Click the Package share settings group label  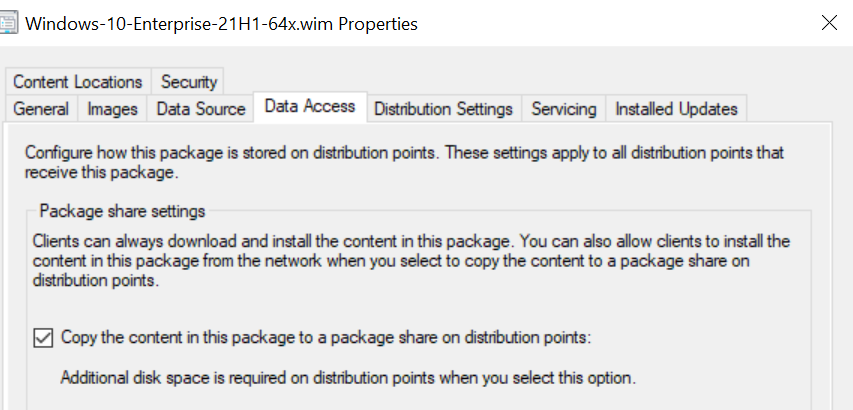tap(122, 211)
